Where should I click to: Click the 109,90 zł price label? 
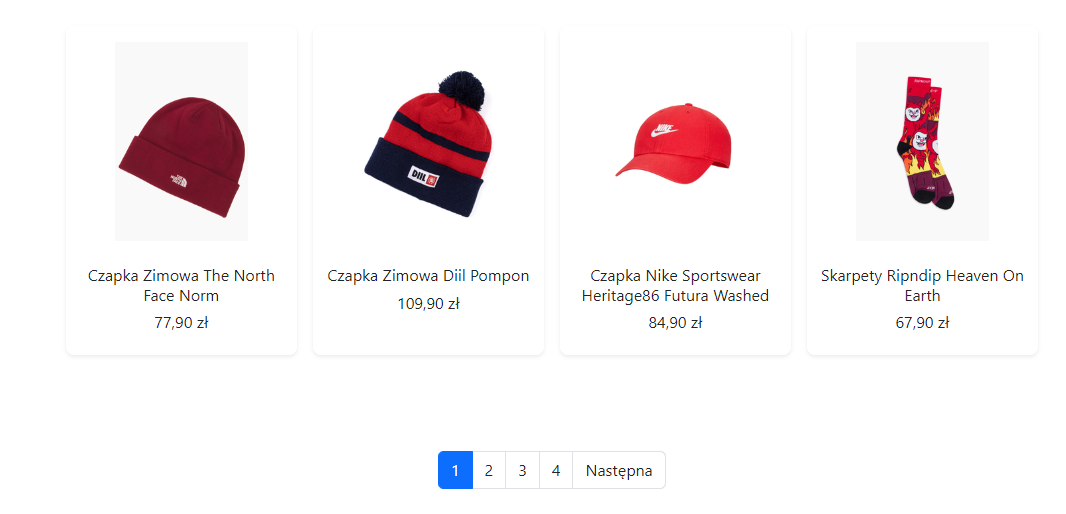[428, 303]
